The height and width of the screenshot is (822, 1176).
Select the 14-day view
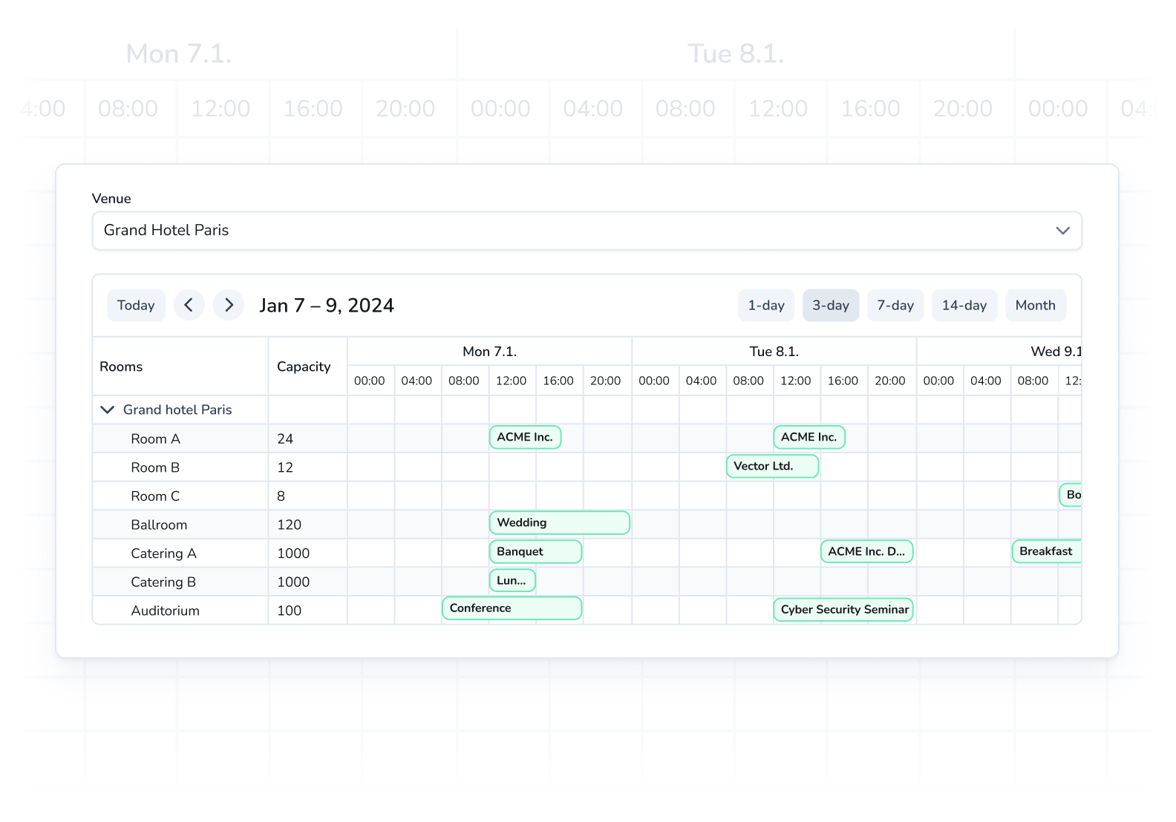964,305
